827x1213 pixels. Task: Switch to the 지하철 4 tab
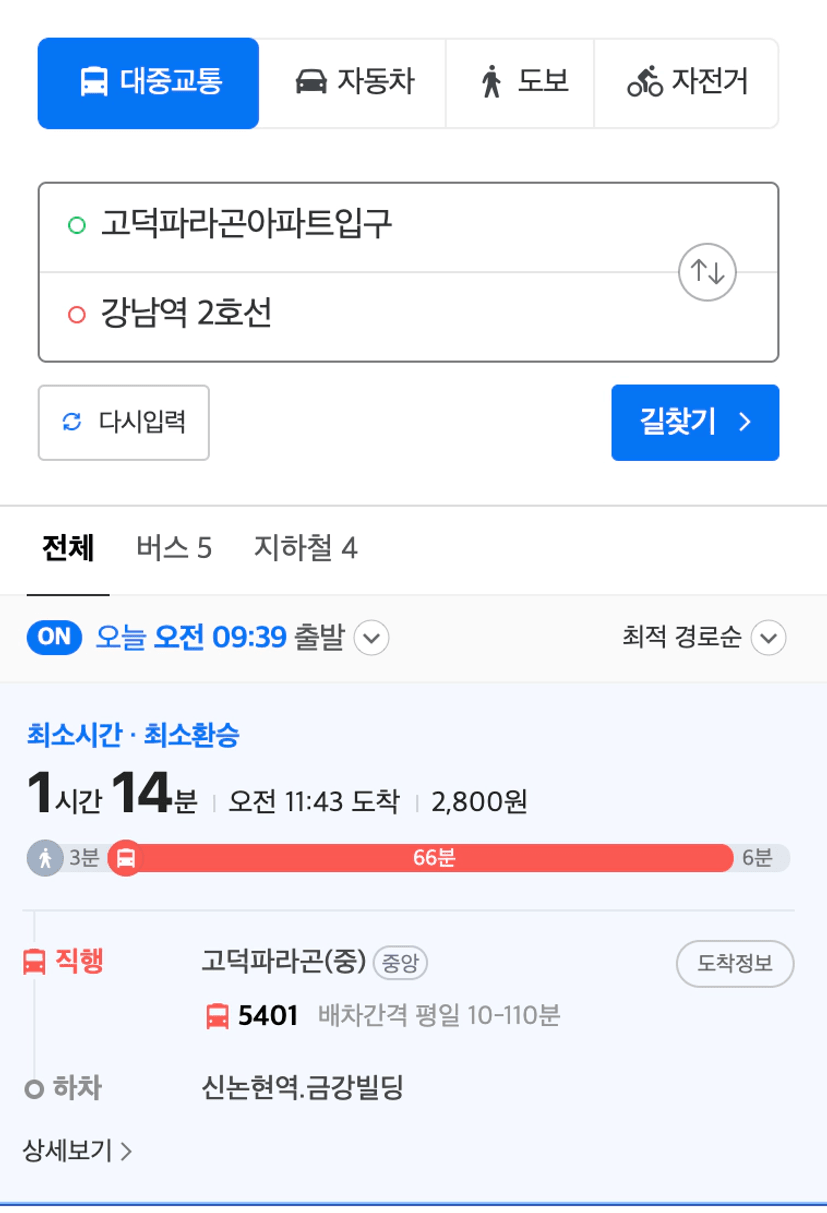305,548
